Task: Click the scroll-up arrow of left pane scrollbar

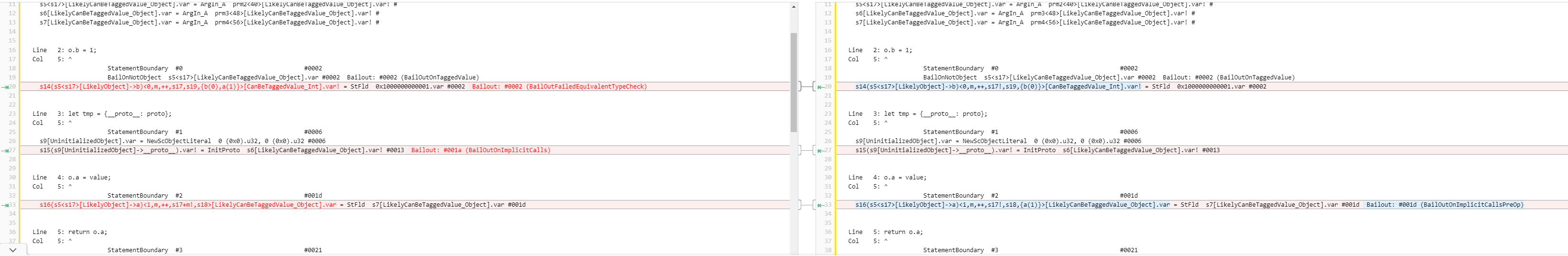Action: click(793, 7)
